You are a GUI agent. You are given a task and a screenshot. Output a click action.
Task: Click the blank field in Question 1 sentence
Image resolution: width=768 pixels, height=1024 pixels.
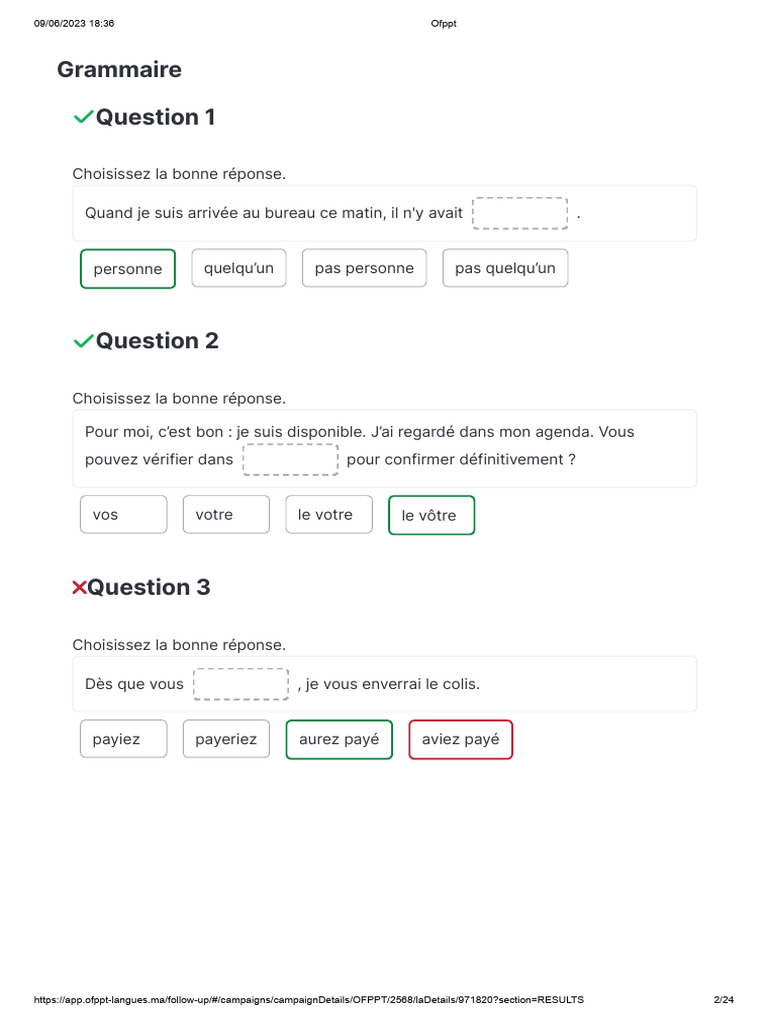(x=520, y=213)
